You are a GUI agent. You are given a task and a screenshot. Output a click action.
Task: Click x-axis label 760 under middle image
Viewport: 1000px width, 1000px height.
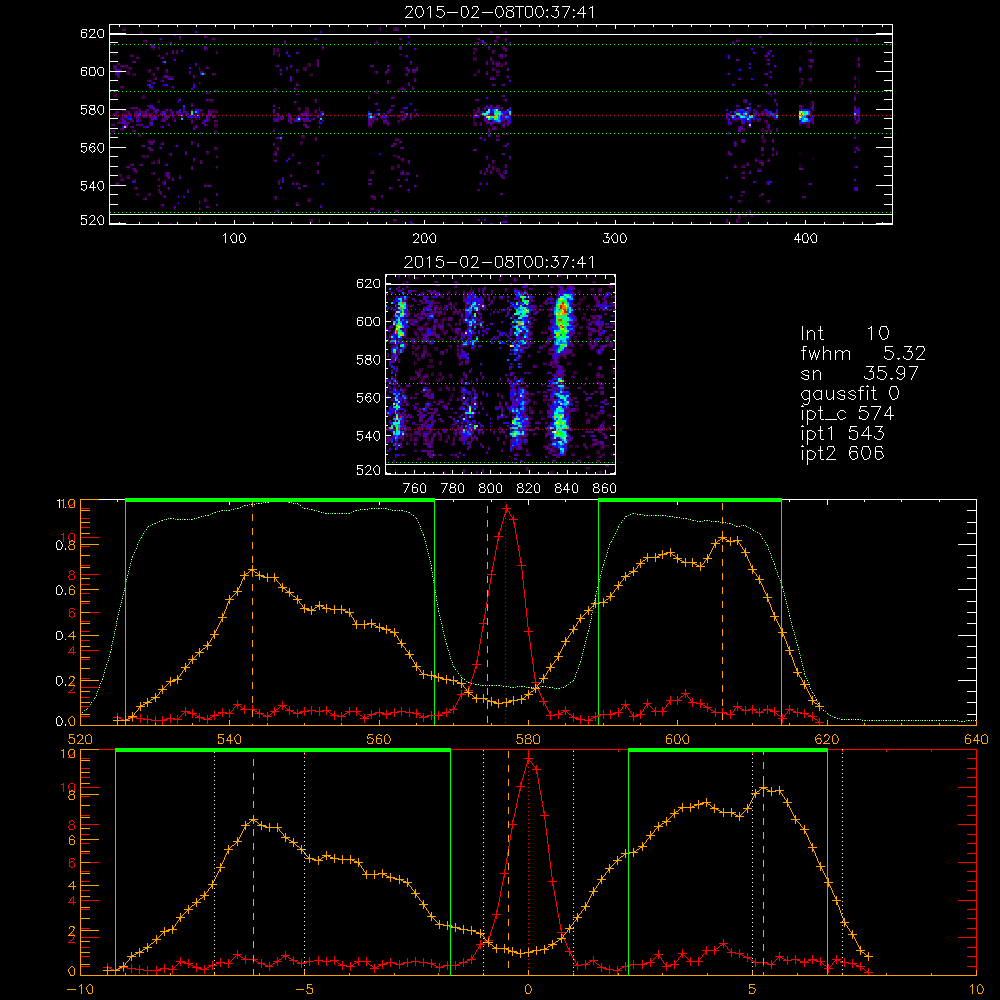[x=415, y=489]
